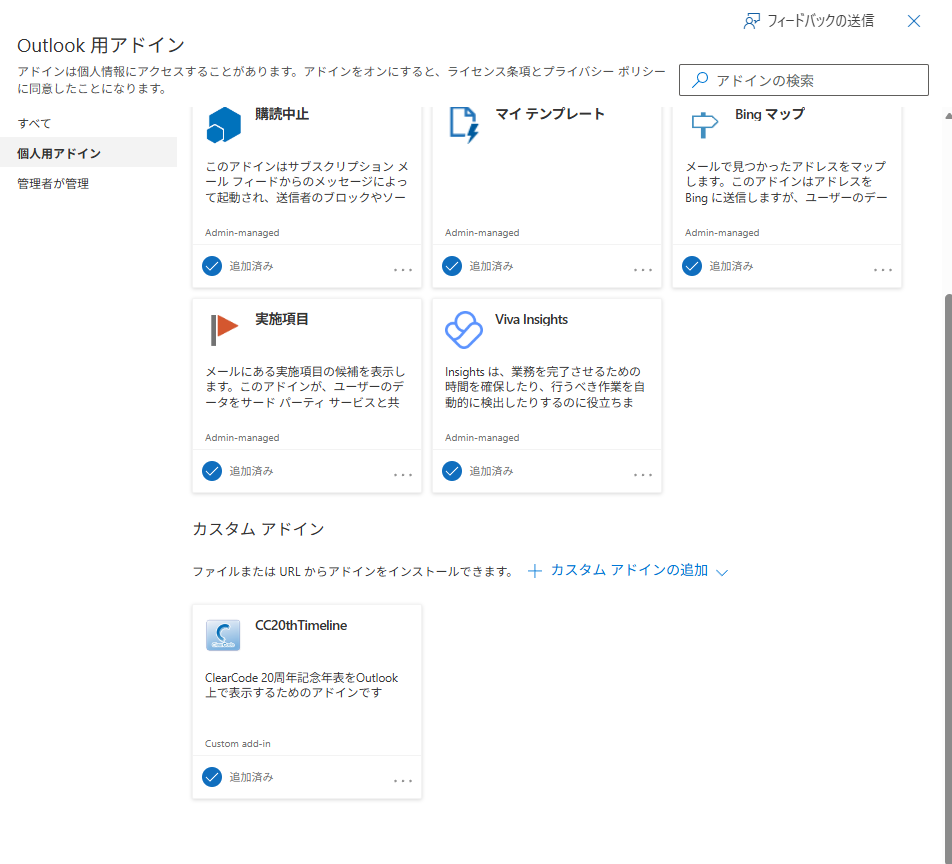The height and width of the screenshot is (864, 952).
Task: Open the Bing マップ add-in title
Action: point(770,114)
